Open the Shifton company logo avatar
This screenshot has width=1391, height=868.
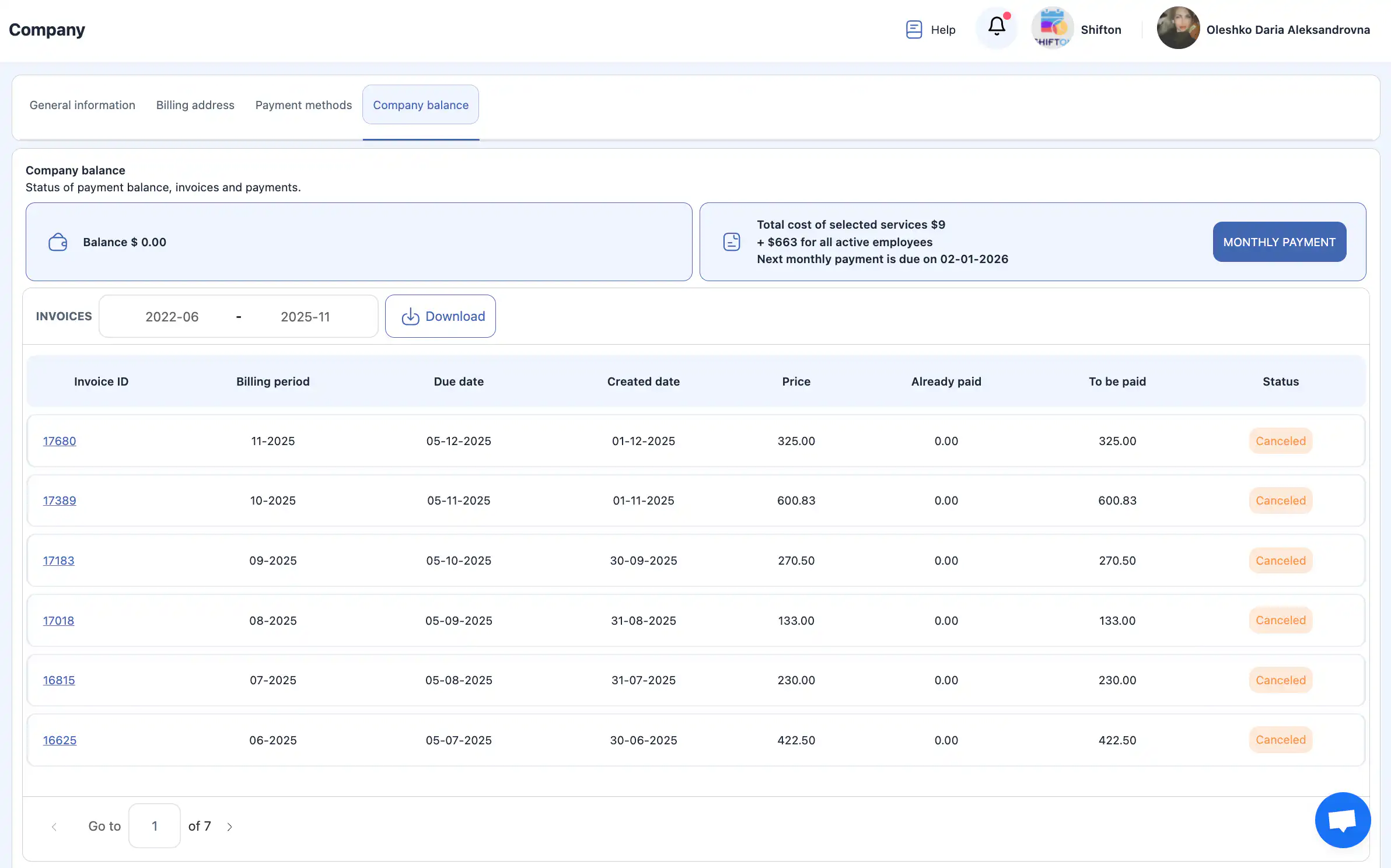coord(1052,28)
